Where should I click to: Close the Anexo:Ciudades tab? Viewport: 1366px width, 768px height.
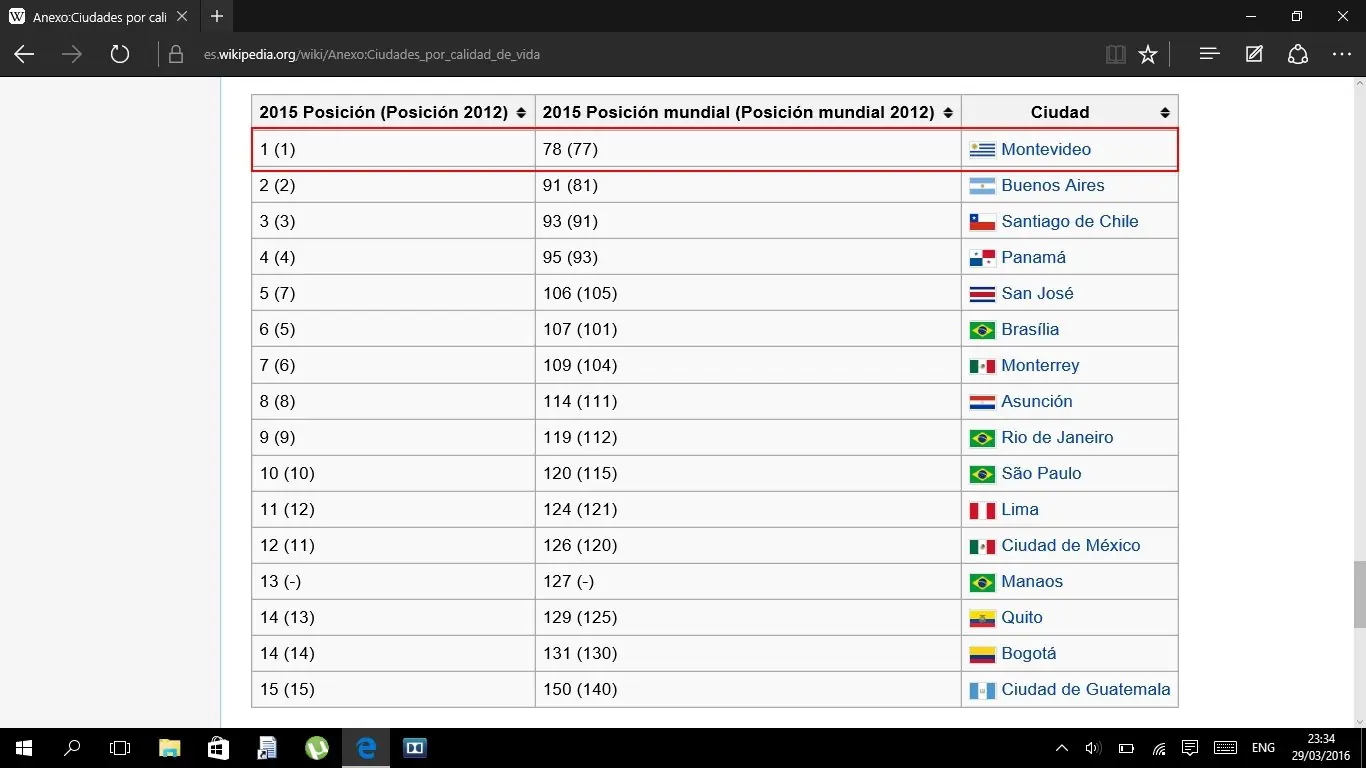[x=182, y=17]
